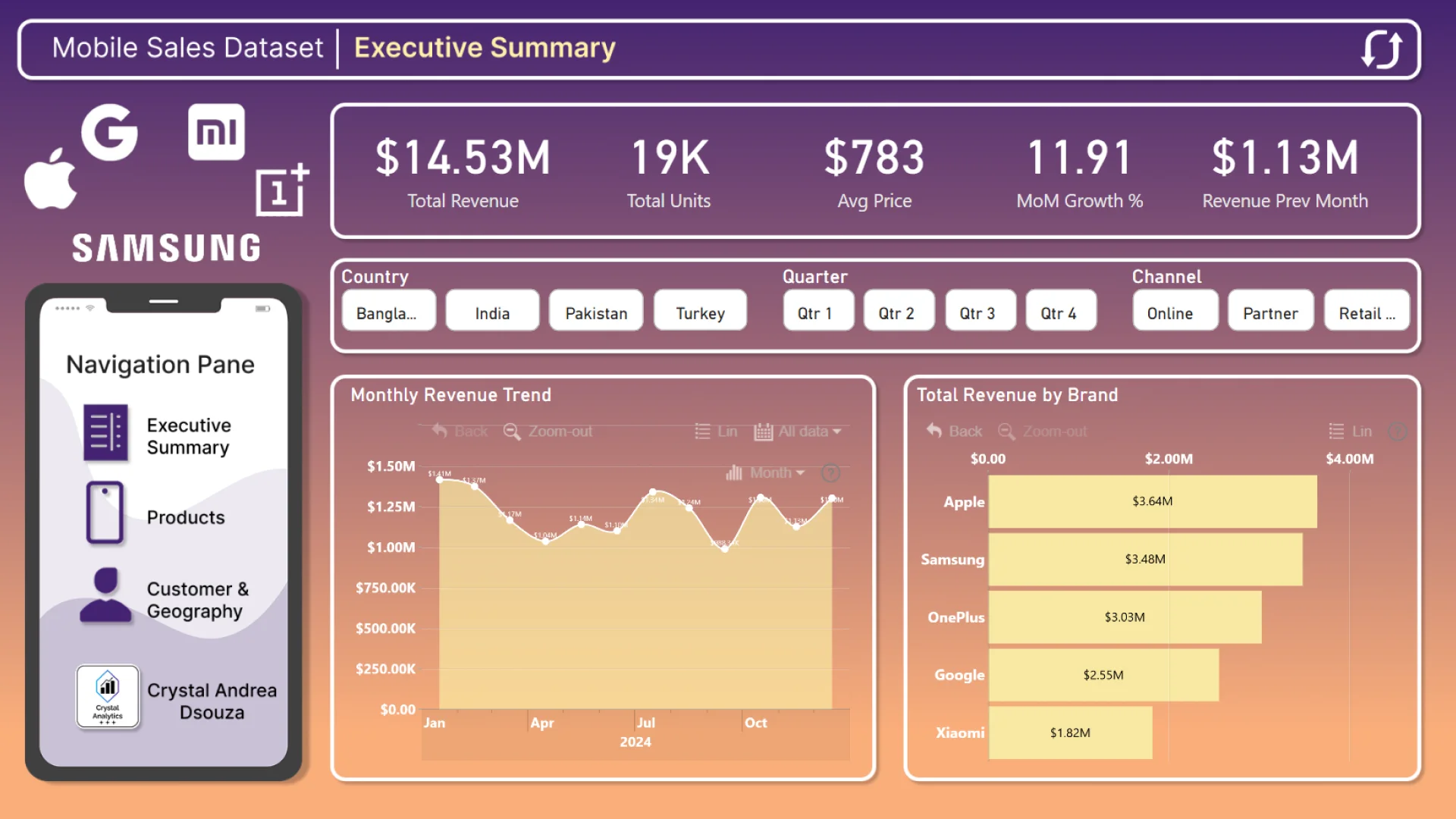Filter by India country slicer
The height and width of the screenshot is (819, 1456).
(x=492, y=310)
